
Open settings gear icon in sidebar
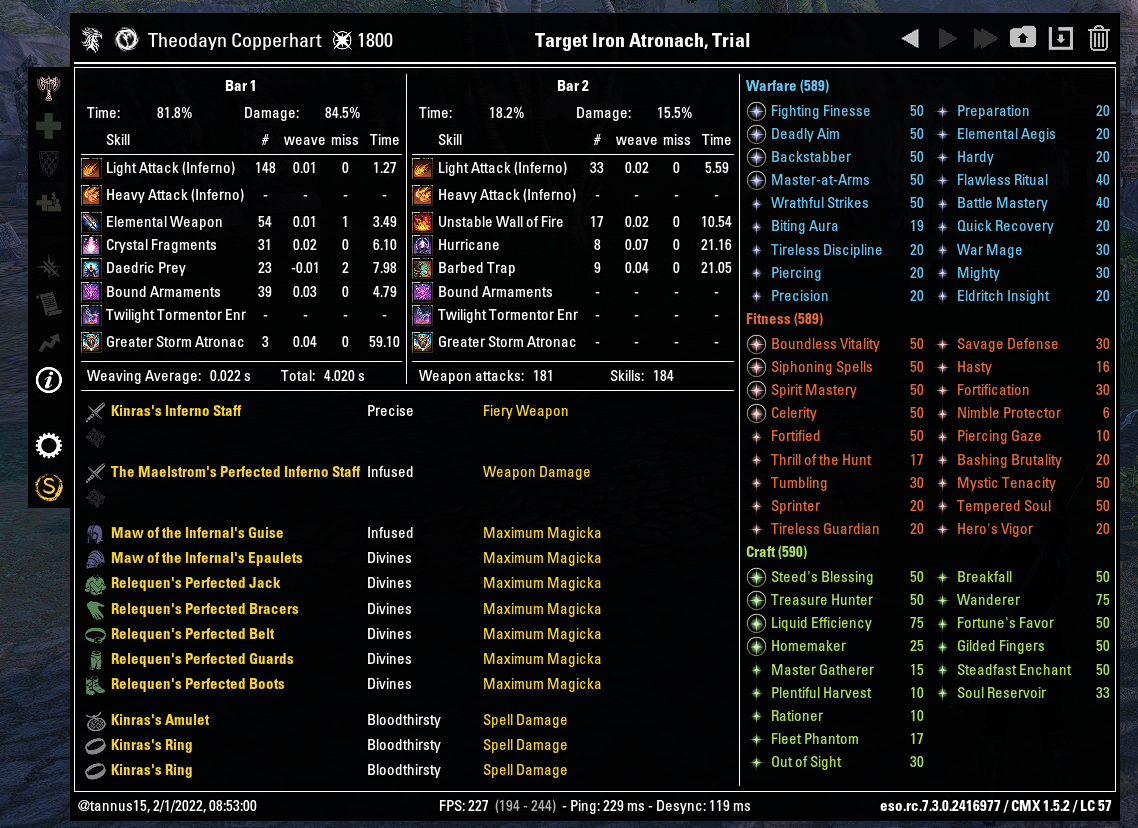coord(49,445)
